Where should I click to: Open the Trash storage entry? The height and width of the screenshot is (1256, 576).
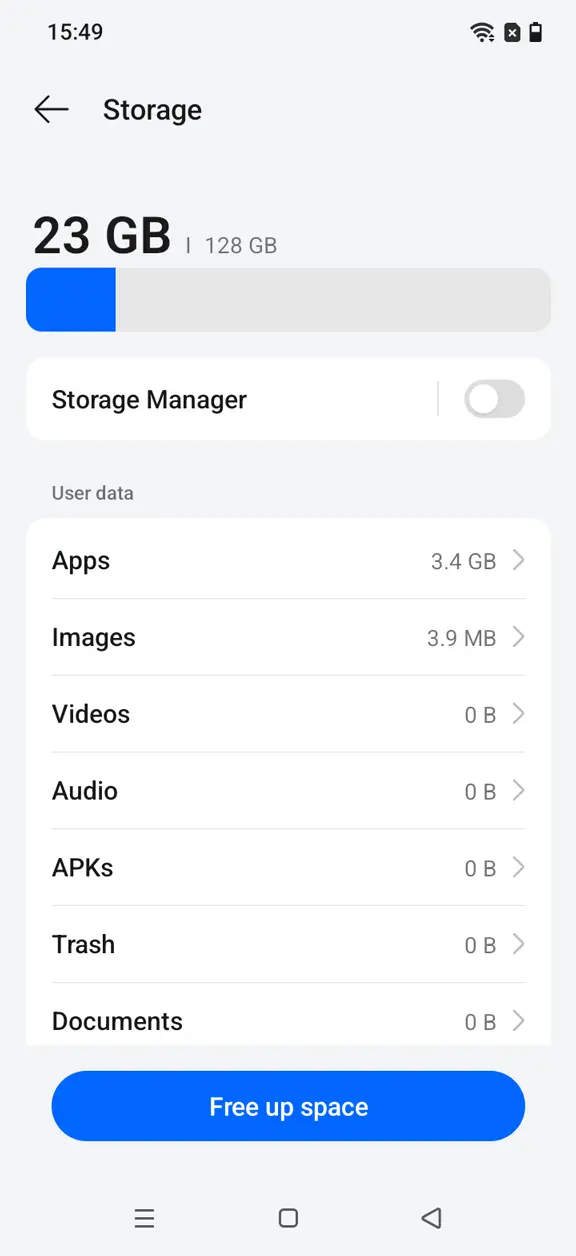click(x=288, y=944)
